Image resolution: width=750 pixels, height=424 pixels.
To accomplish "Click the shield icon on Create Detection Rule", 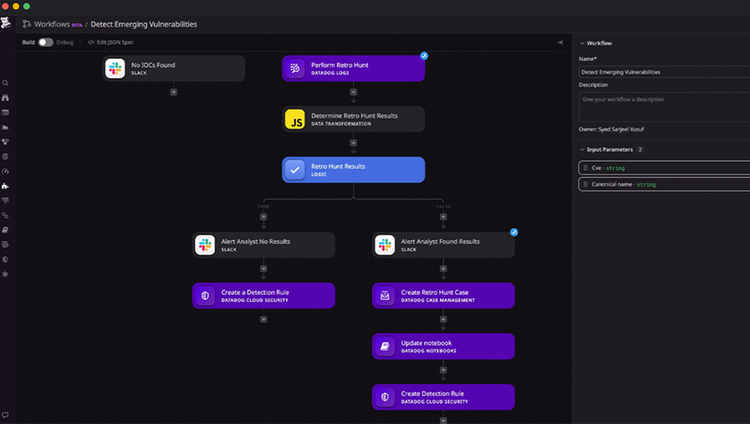I will click(385, 397).
